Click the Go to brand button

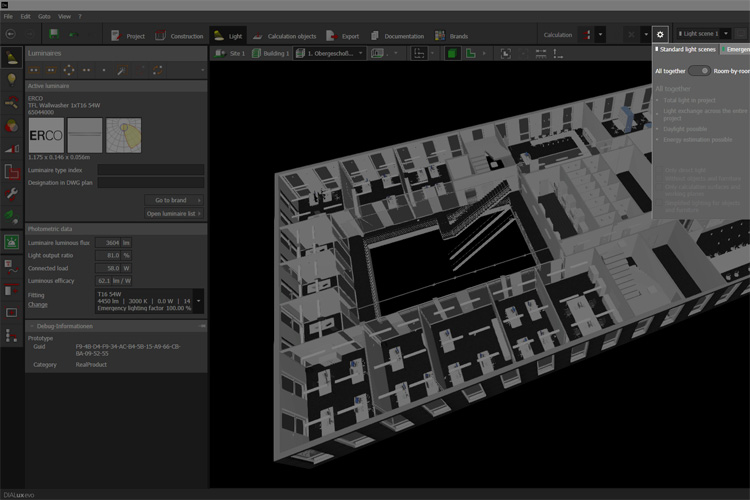pyautogui.click(x=174, y=200)
